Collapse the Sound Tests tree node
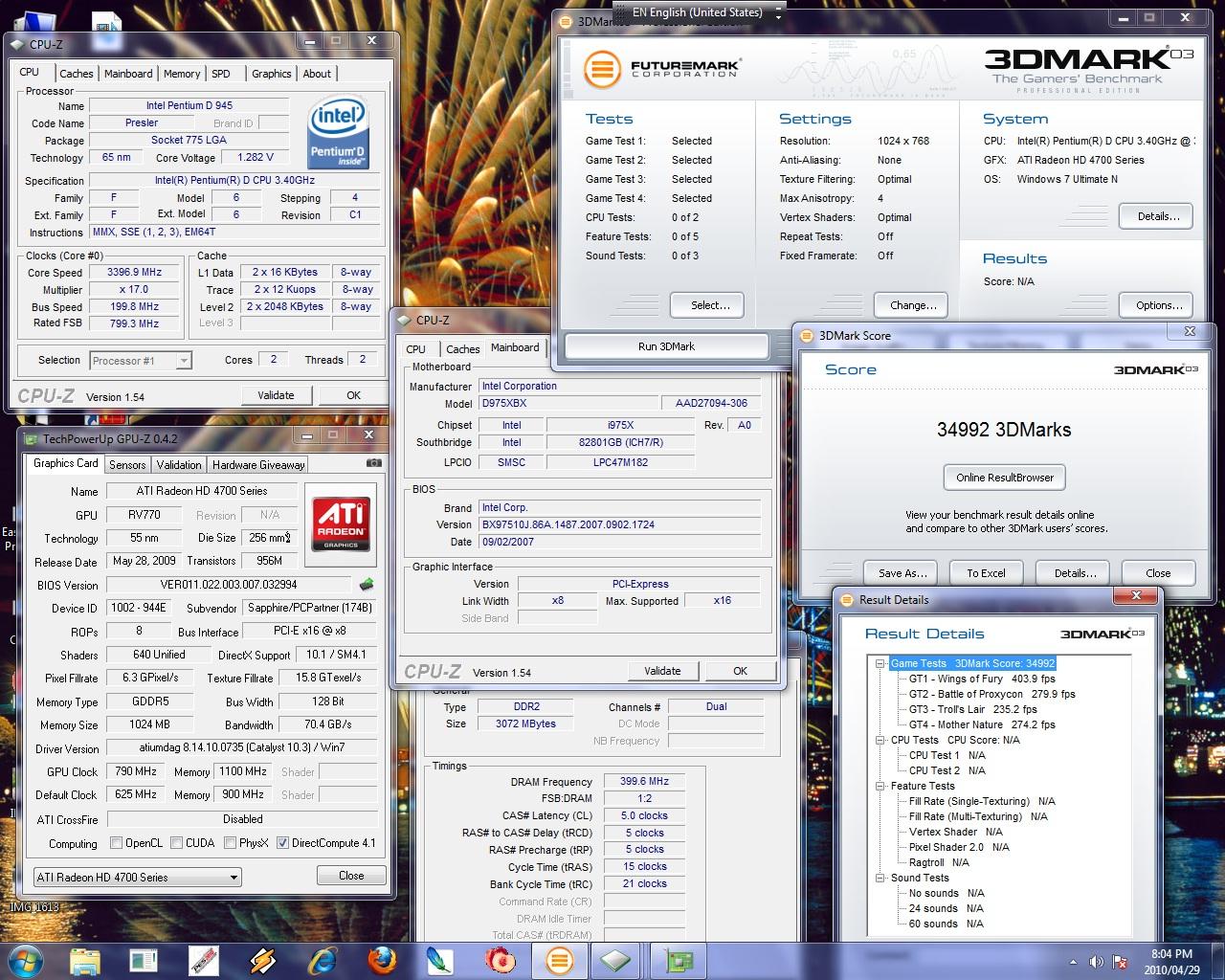Image resolution: width=1225 pixels, height=980 pixels. (880, 878)
